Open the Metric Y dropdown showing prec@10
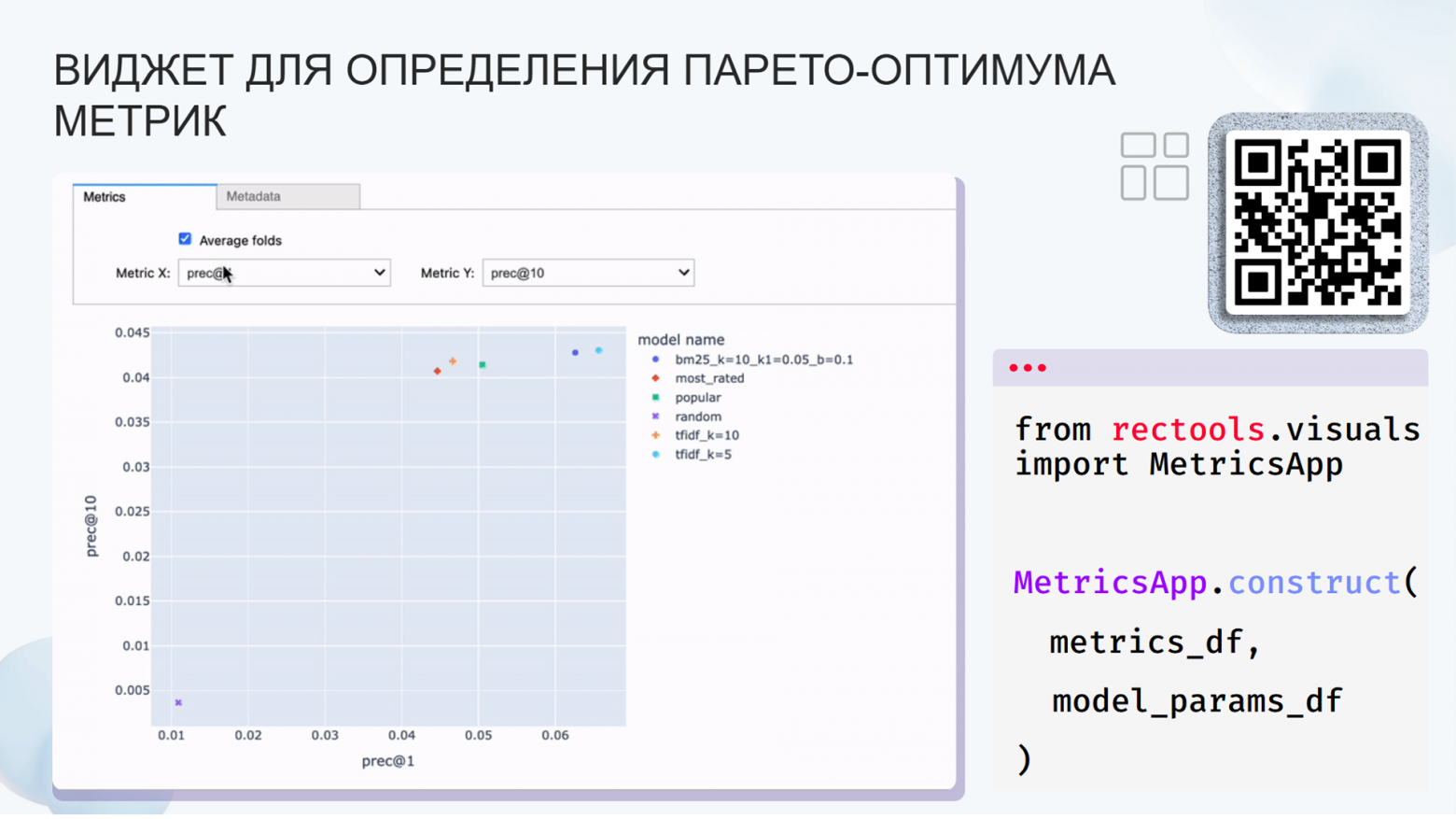The image size is (1456, 819). (588, 273)
